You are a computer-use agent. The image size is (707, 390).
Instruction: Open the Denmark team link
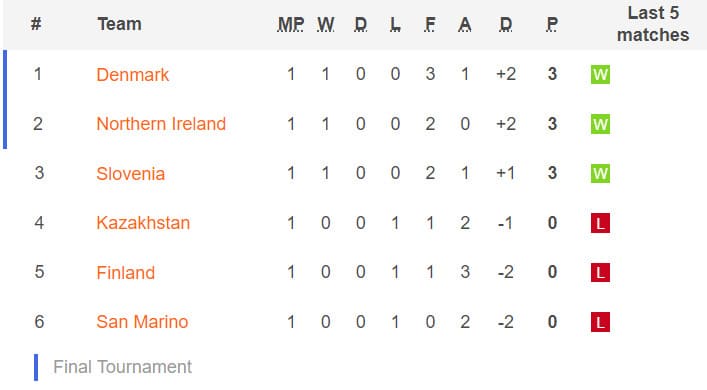coord(133,75)
